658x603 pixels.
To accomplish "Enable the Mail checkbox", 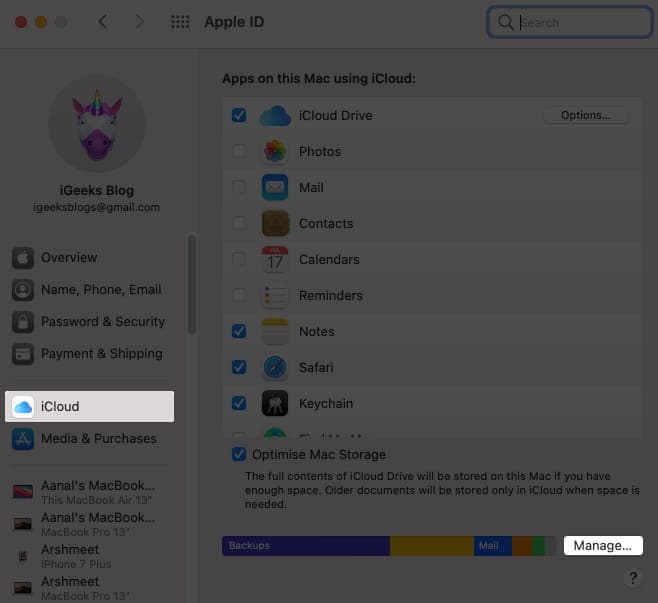I will 239,187.
